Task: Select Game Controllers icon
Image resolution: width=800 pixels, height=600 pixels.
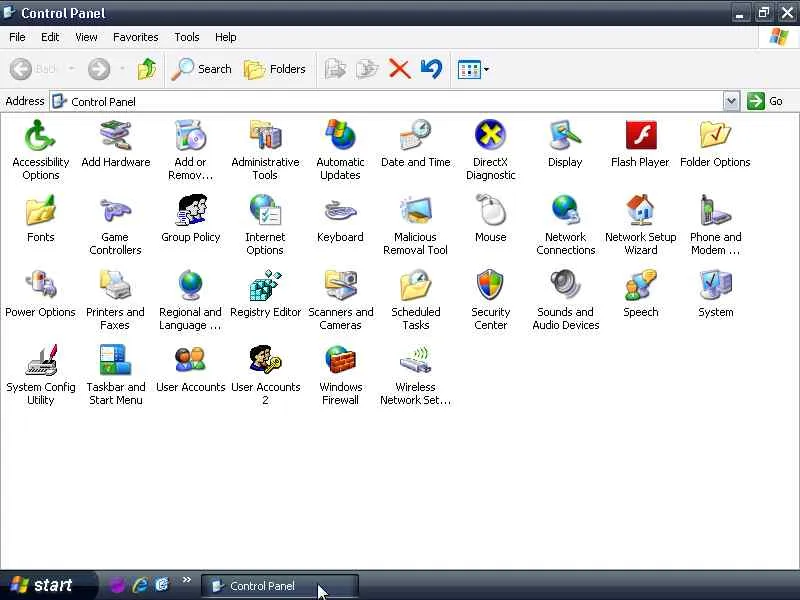Action: coord(115,210)
